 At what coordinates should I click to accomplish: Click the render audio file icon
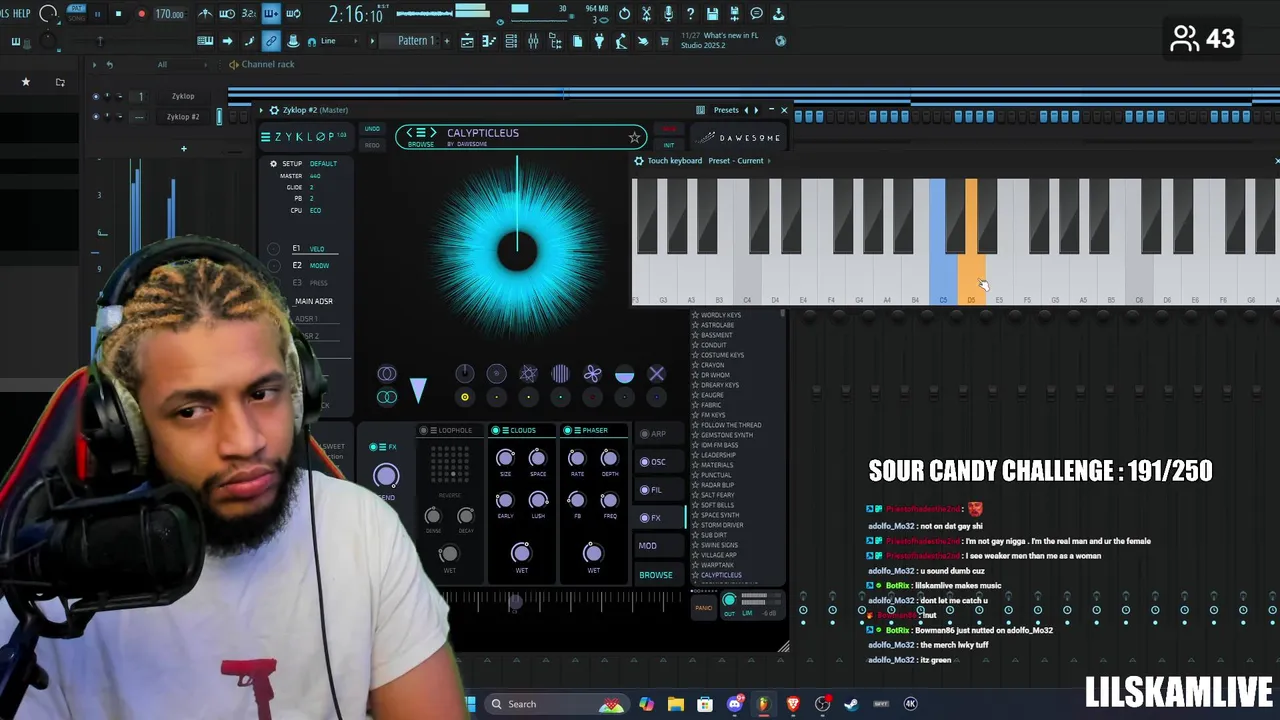pyautogui.click(x=734, y=14)
